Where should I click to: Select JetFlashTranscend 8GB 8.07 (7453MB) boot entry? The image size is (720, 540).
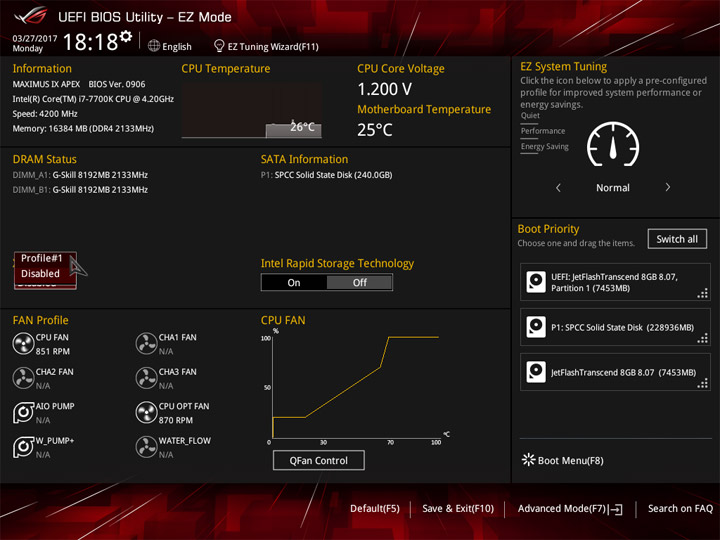click(x=615, y=372)
